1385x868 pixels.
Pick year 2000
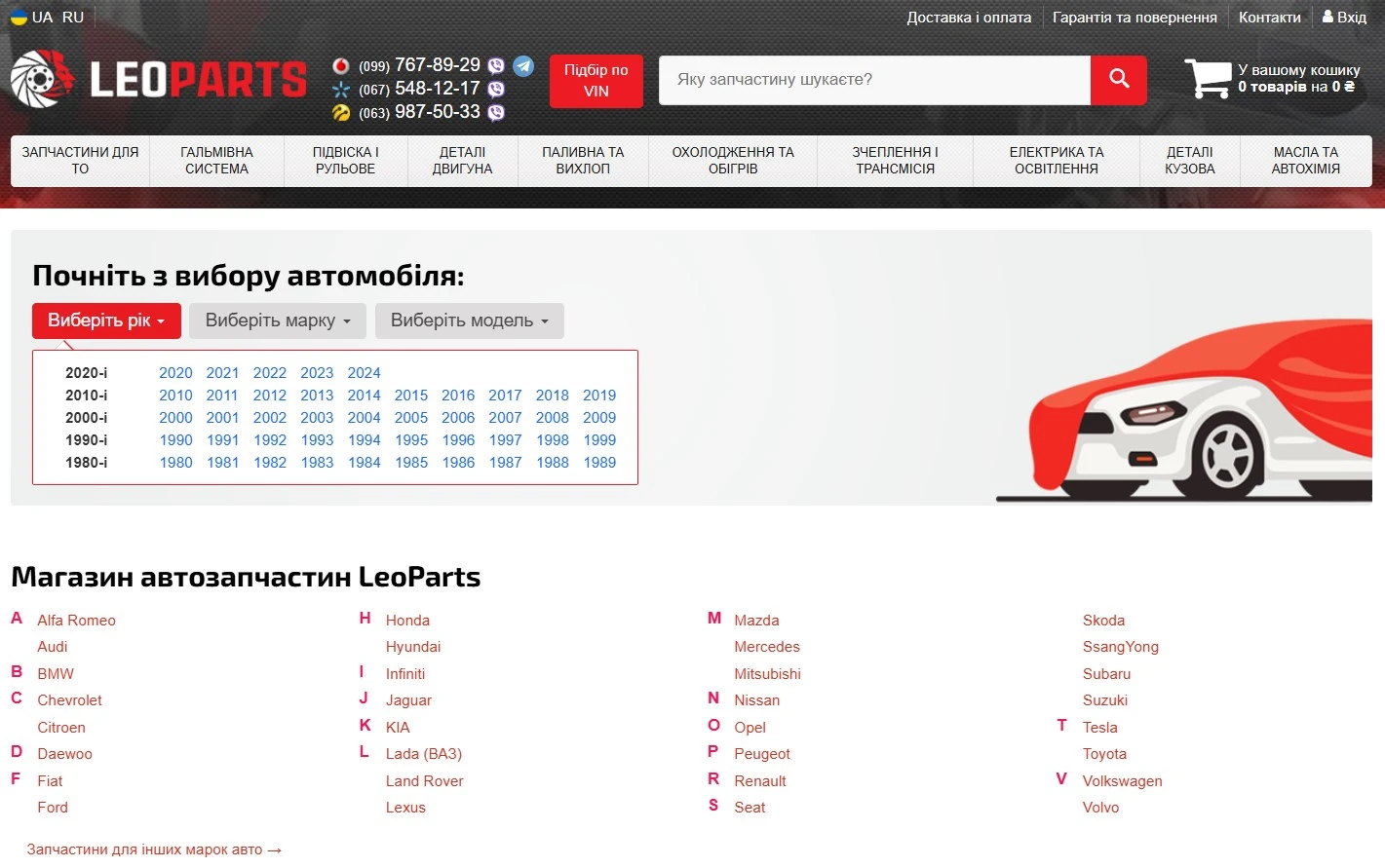[x=175, y=418]
